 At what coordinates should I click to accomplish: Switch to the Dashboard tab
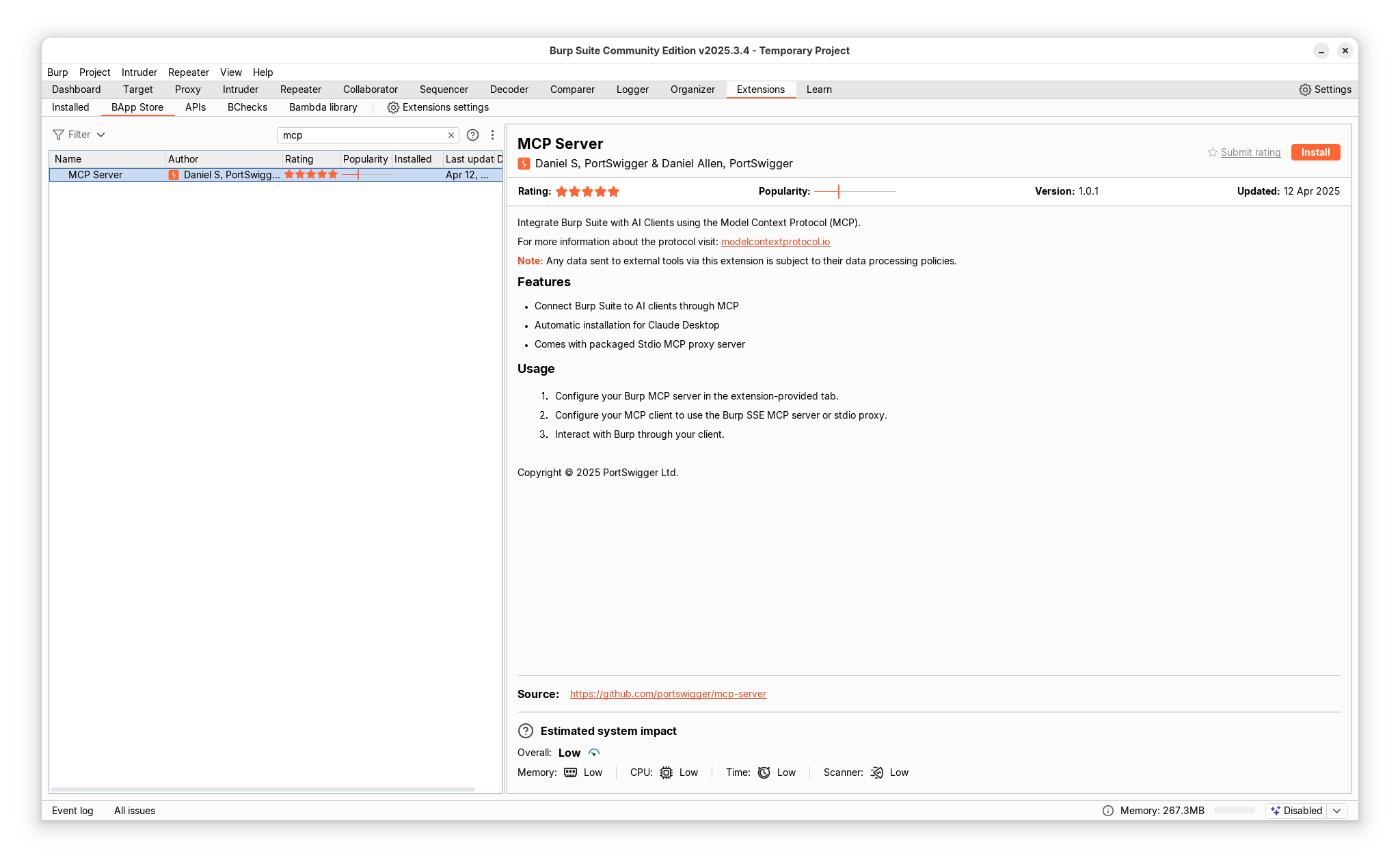pos(76,89)
